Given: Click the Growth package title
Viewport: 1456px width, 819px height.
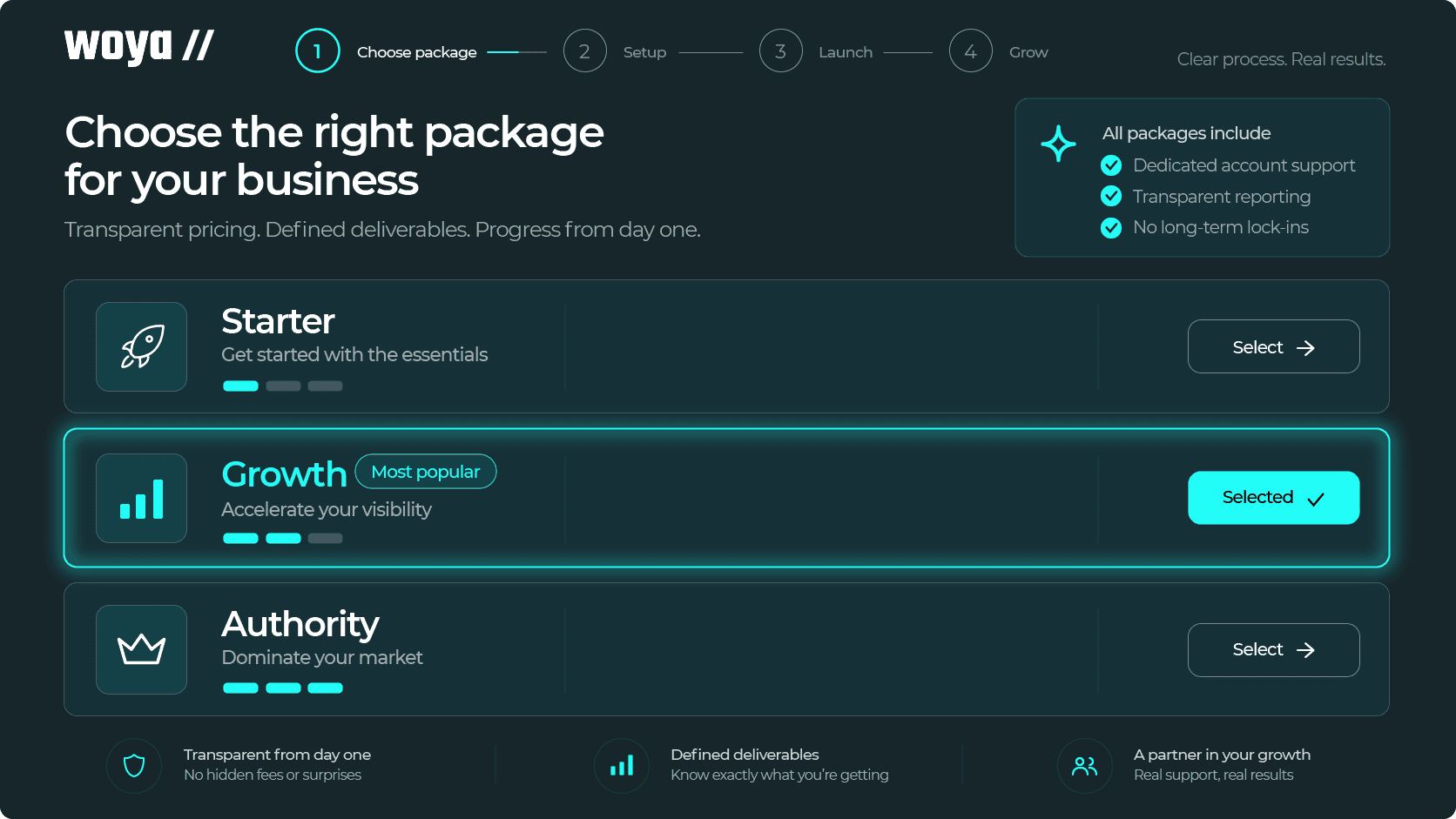Looking at the screenshot, I should click(285, 474).
